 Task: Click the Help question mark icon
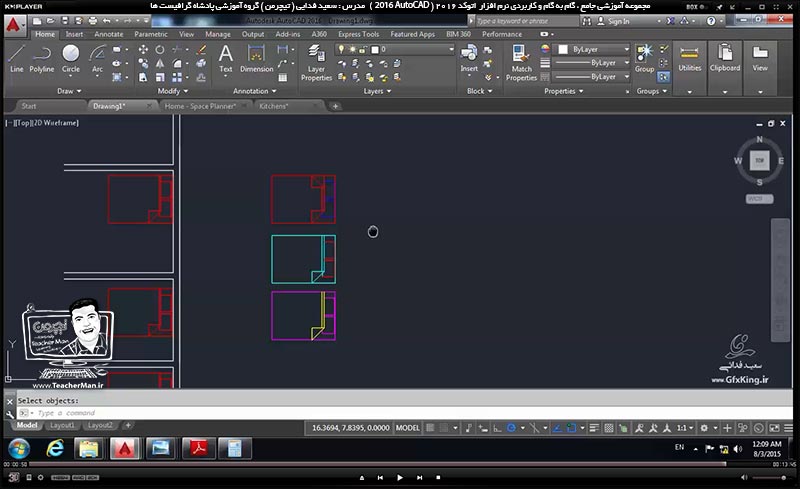[711, 21]
